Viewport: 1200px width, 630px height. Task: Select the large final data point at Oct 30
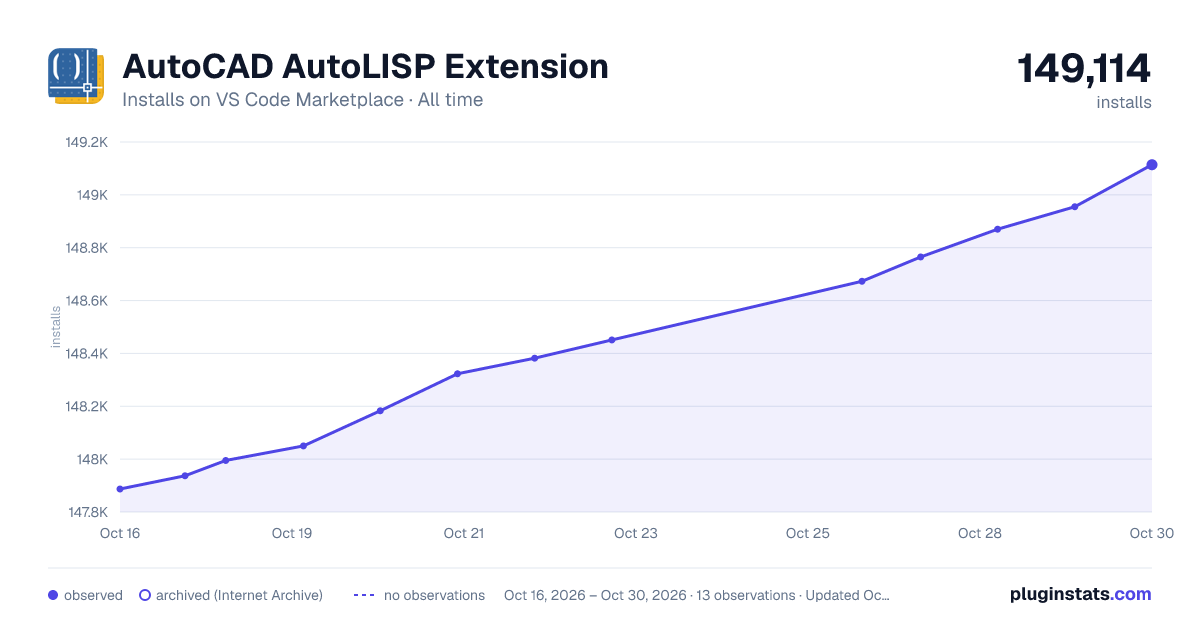pyautogui.click(x=1152, y=164)
